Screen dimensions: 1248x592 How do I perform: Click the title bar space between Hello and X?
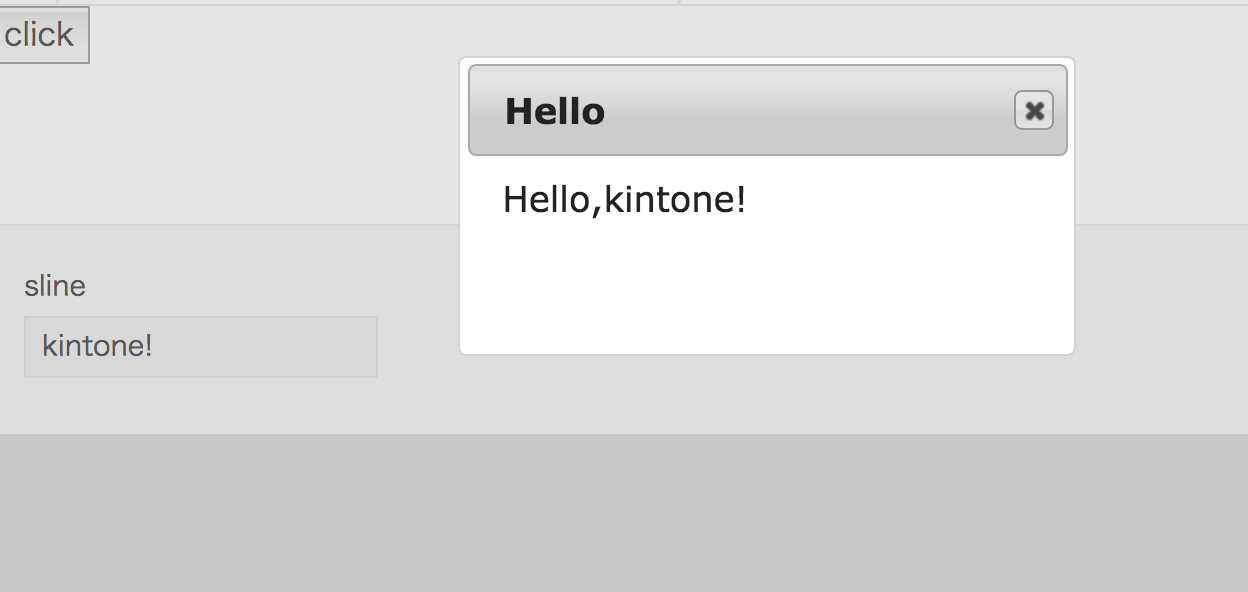[810, 110]
